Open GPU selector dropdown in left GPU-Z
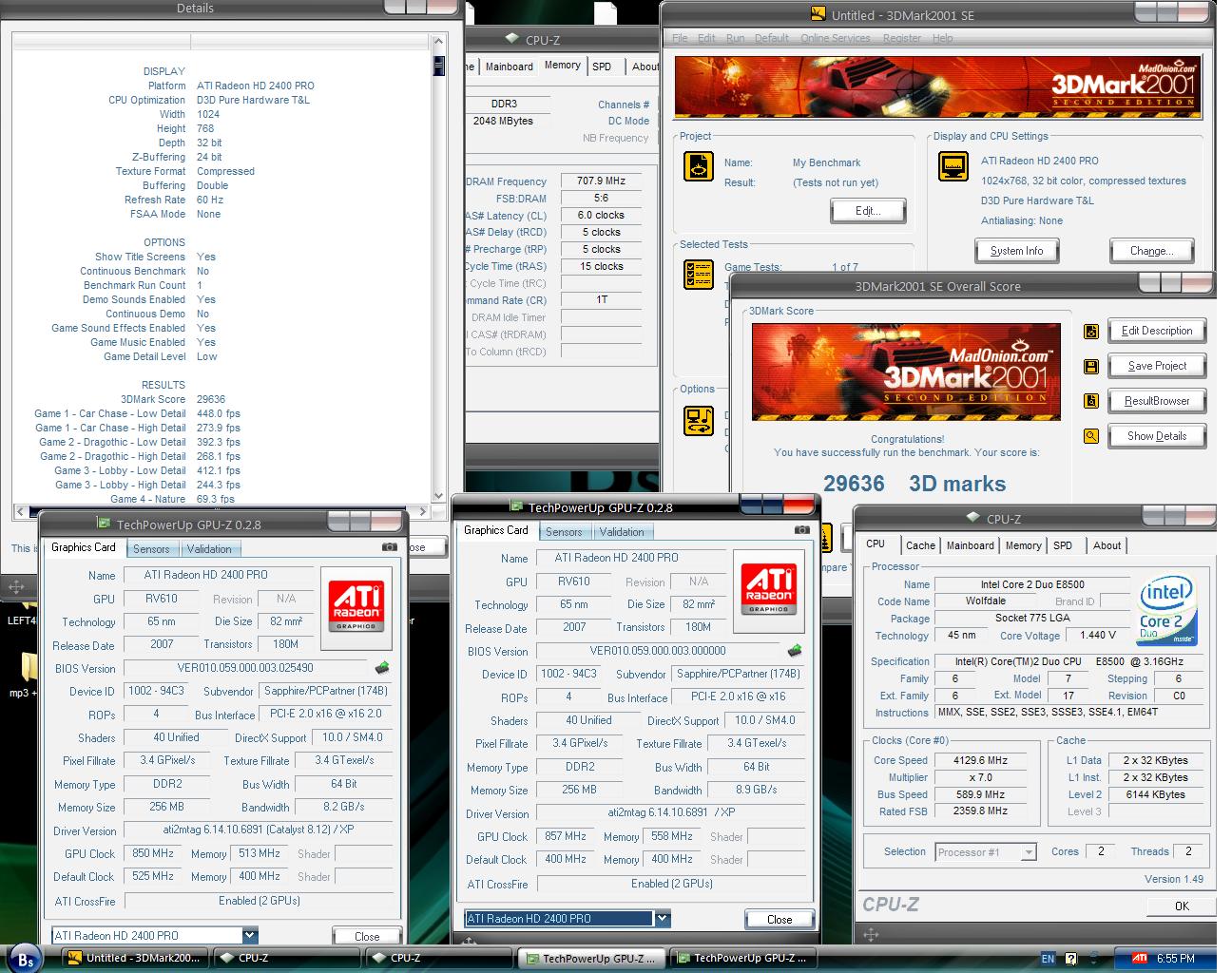This screenshot has height=973, width=1232. [x=249, y=936]
